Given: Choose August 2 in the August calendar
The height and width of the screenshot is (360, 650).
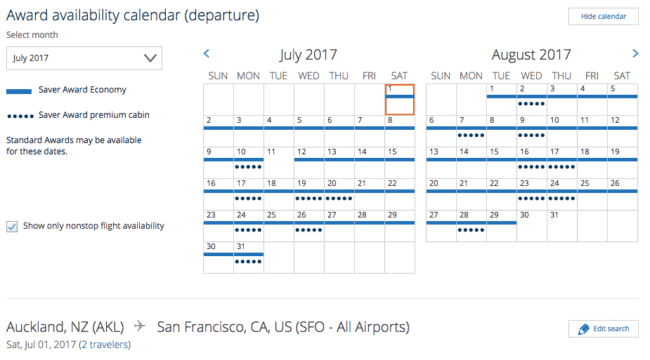Looking at the screenshot, I should 532,100.
